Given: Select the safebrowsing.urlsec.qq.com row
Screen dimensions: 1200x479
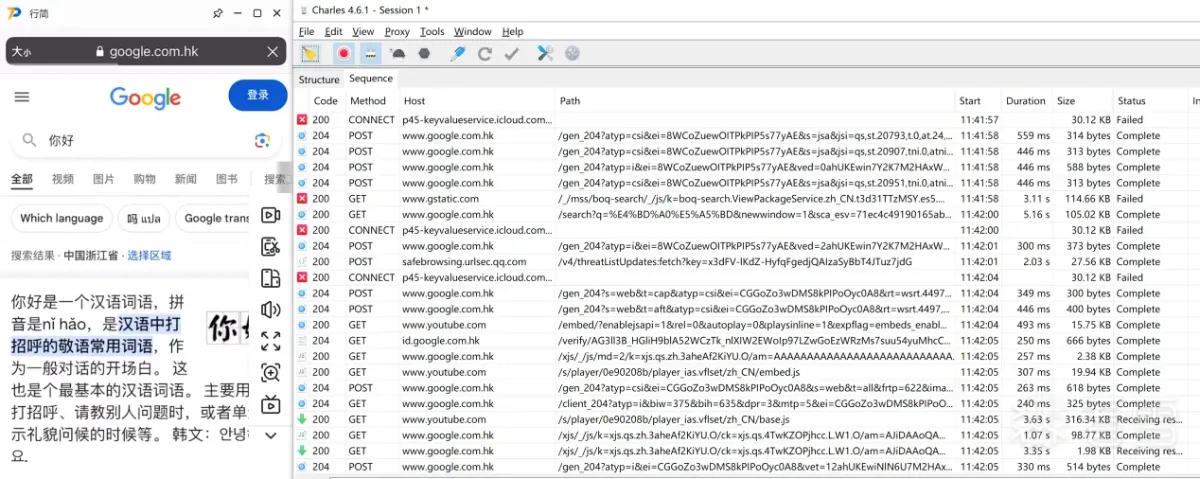Looking at the screenshot, I should tap(747, 262).
